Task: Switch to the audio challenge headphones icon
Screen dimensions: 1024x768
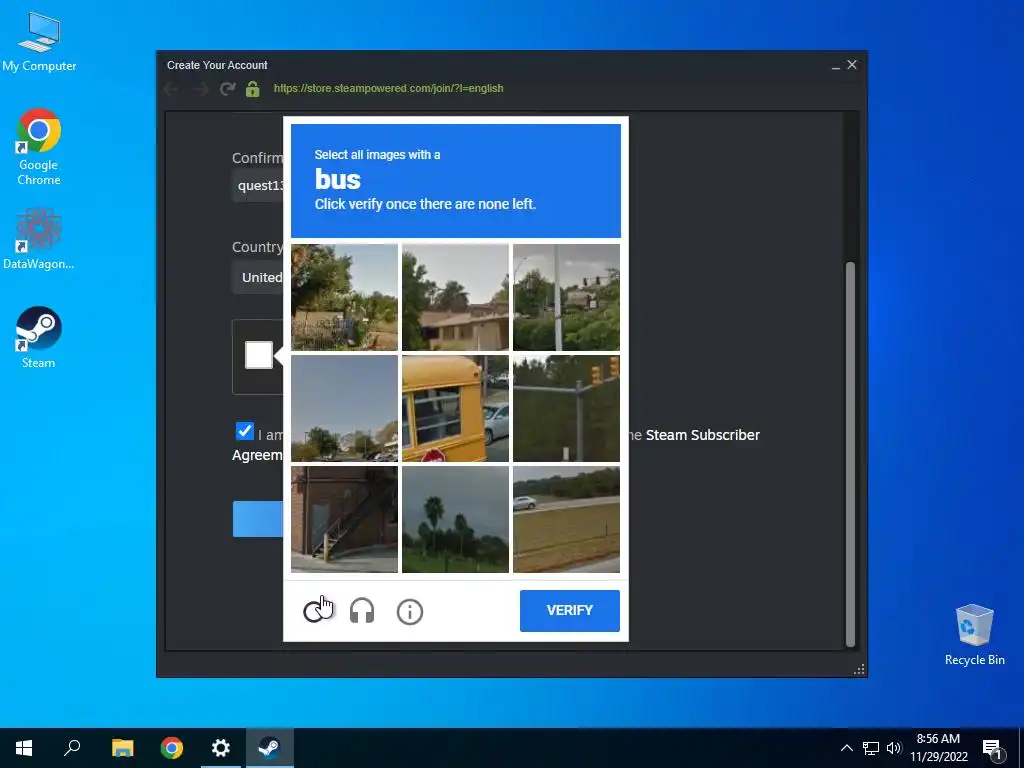Action: click(362, 611)
